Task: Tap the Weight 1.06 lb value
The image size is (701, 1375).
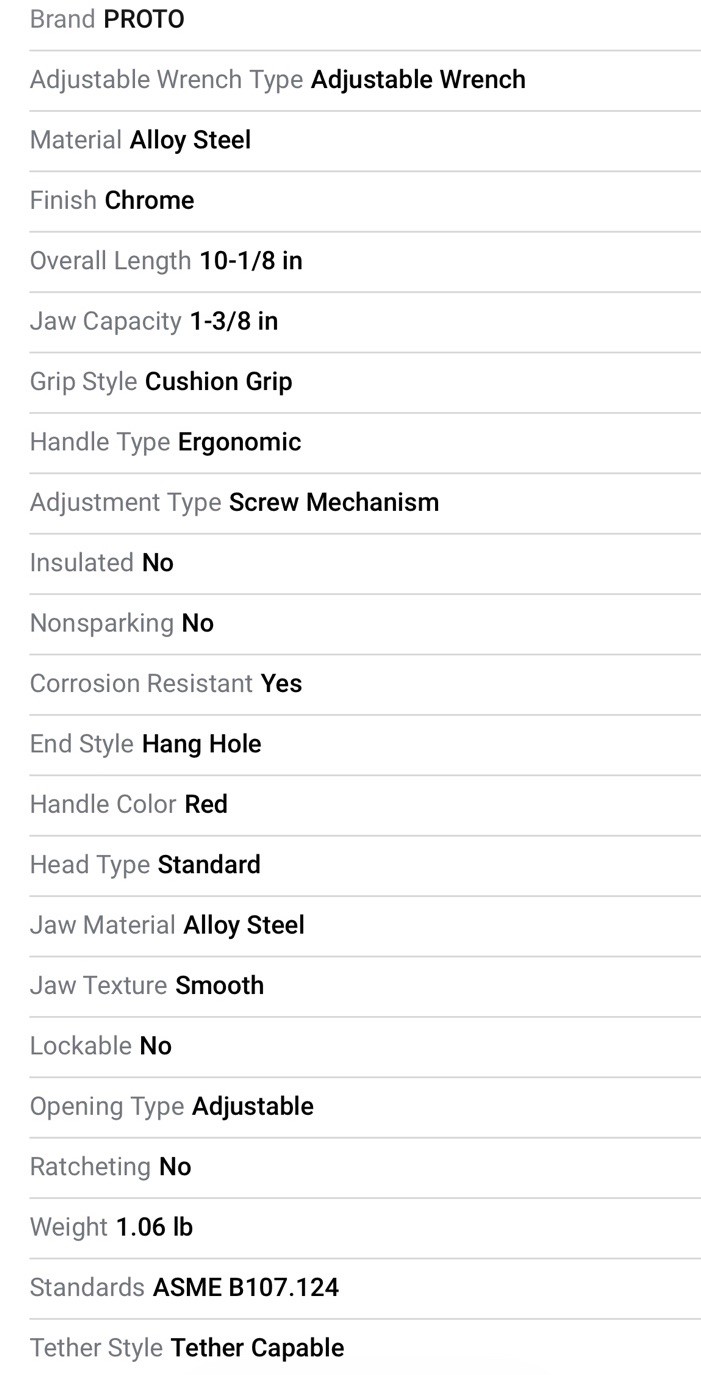Action: (x=154, y=1227)
